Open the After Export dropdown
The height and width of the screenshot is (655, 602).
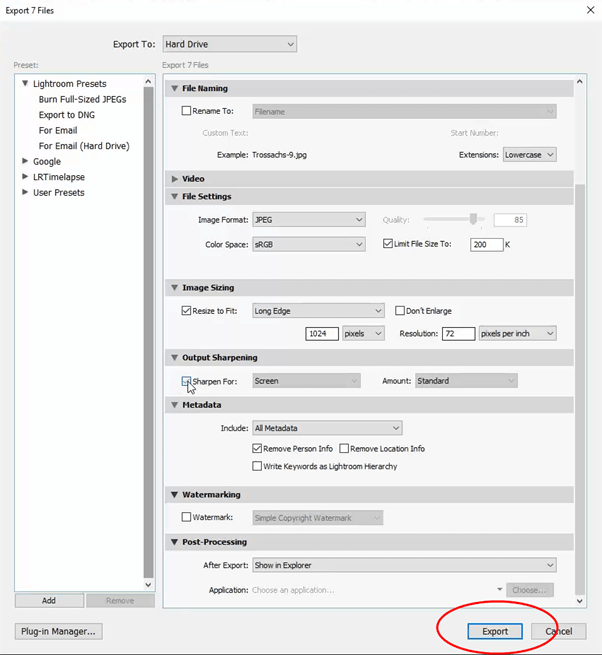point(404,565)
